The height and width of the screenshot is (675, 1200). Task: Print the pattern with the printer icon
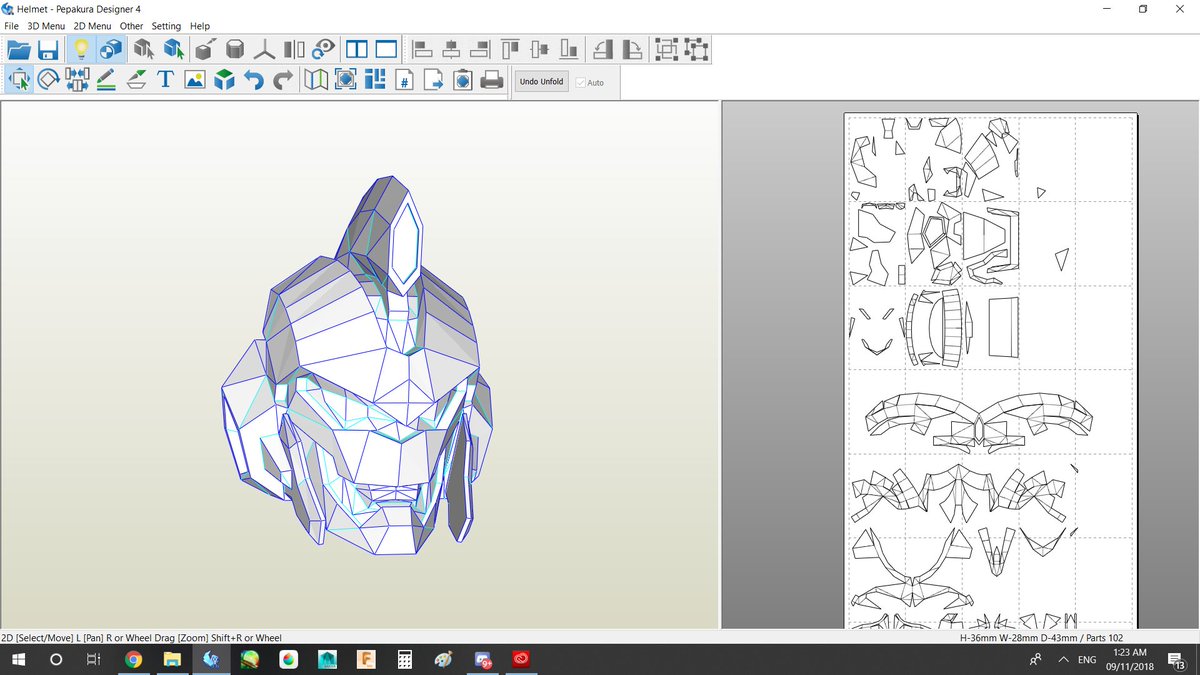click(492, 80)
